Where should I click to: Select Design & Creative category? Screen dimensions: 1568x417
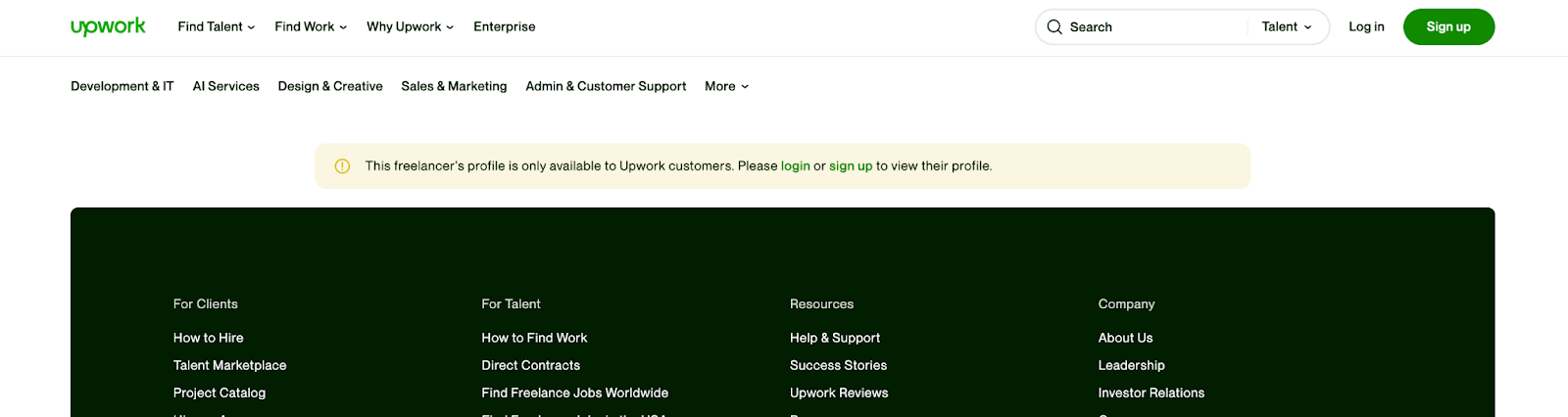(x=330, y=86)
